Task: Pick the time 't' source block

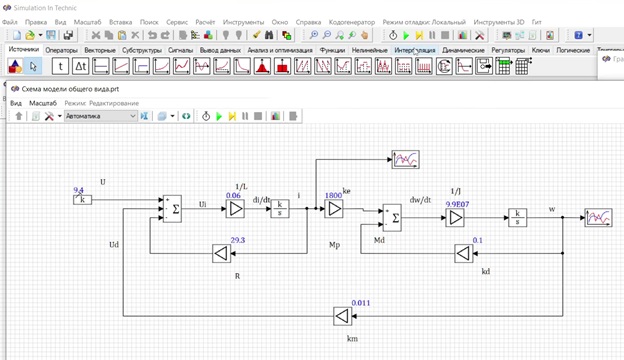Action: [x=60, y=66]
